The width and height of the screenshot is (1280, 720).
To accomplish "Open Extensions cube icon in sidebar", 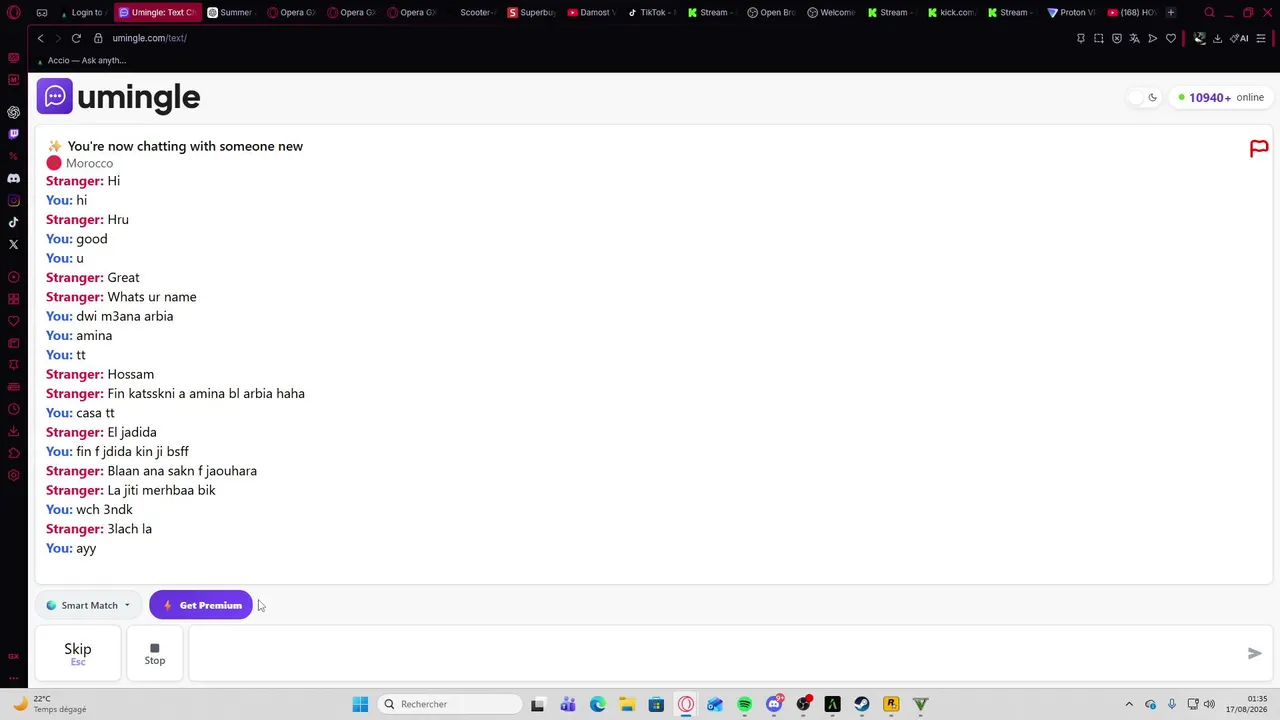I will pyautogui.click(x=13, y=453).
